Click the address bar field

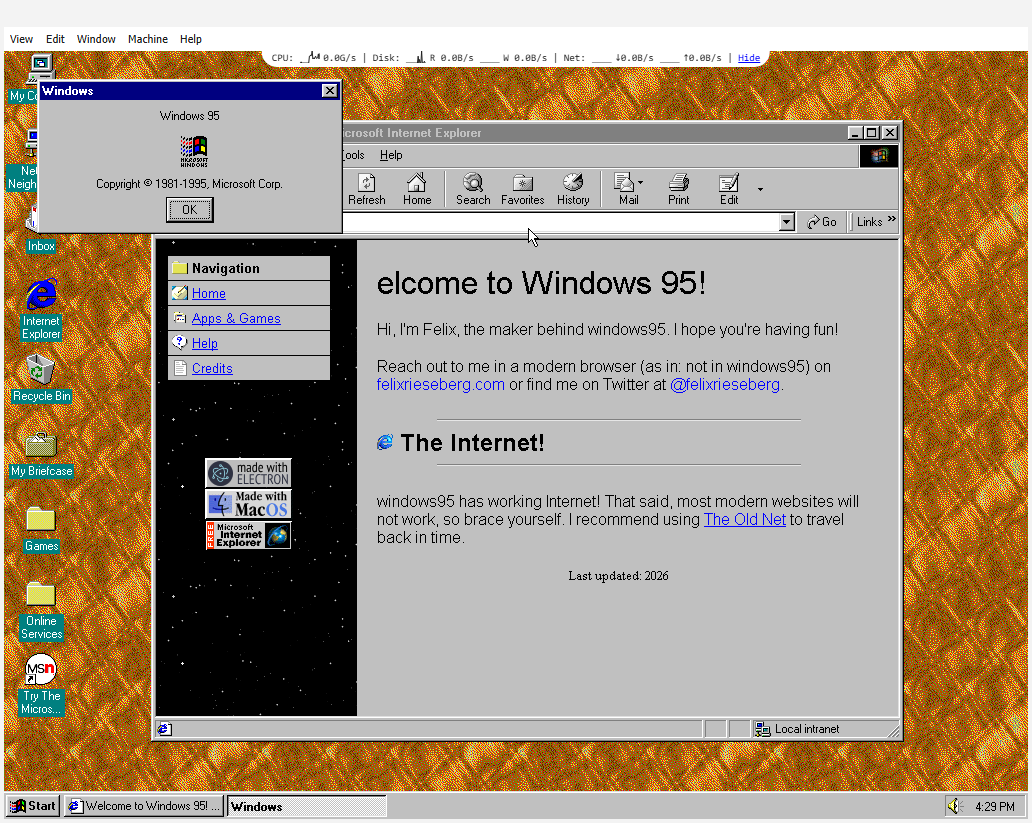pos(560,222)
